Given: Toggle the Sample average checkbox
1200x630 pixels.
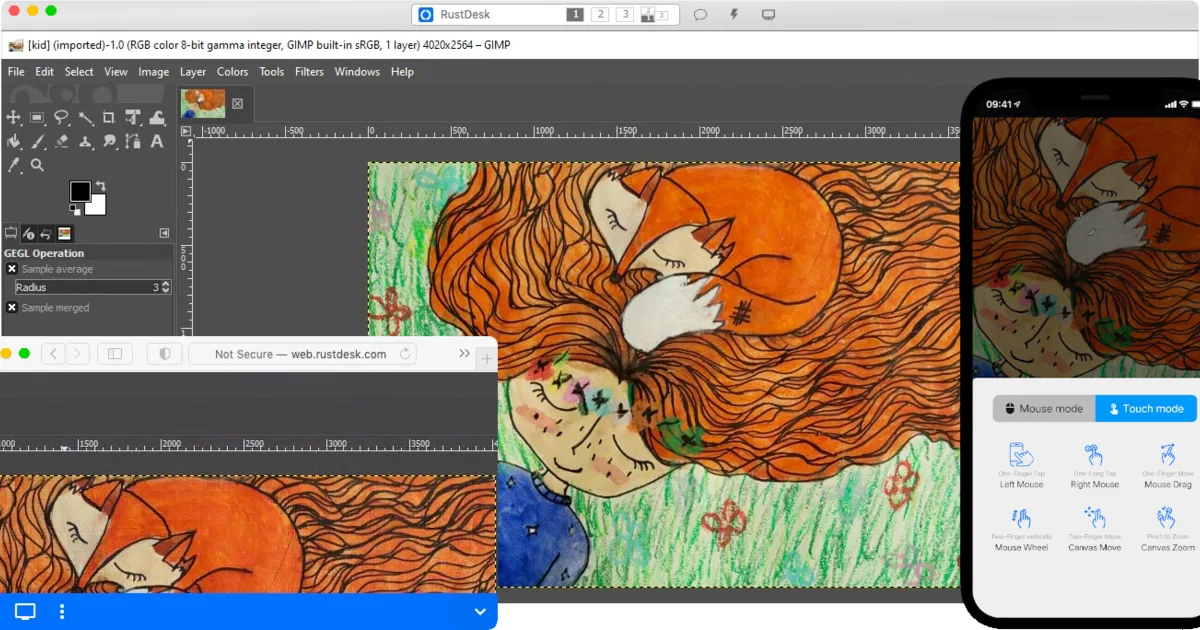Looking at the screenshot, I should point(12,269).
